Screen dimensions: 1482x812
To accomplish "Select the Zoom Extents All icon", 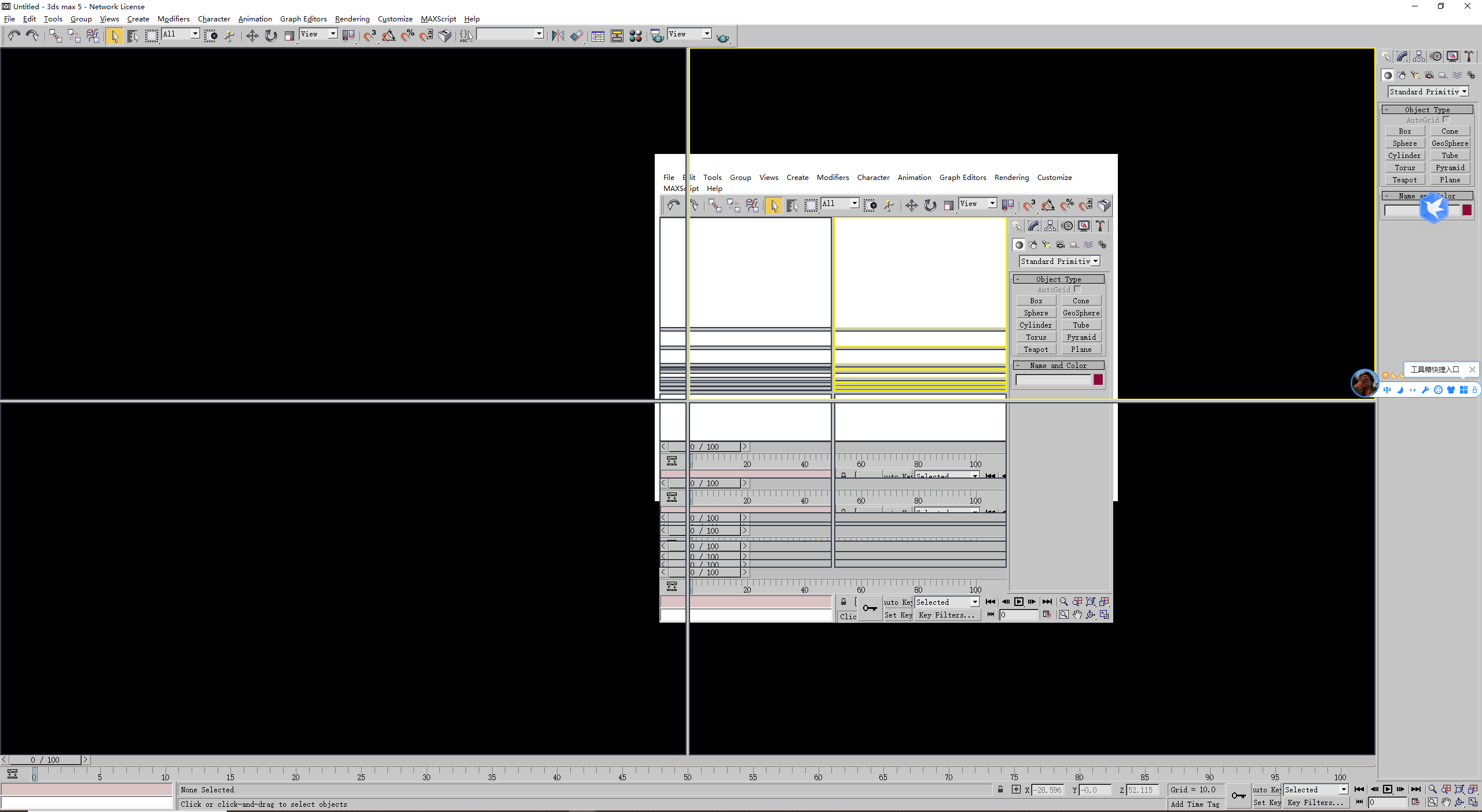I will pyautogui.click(x=1473, y=789).
